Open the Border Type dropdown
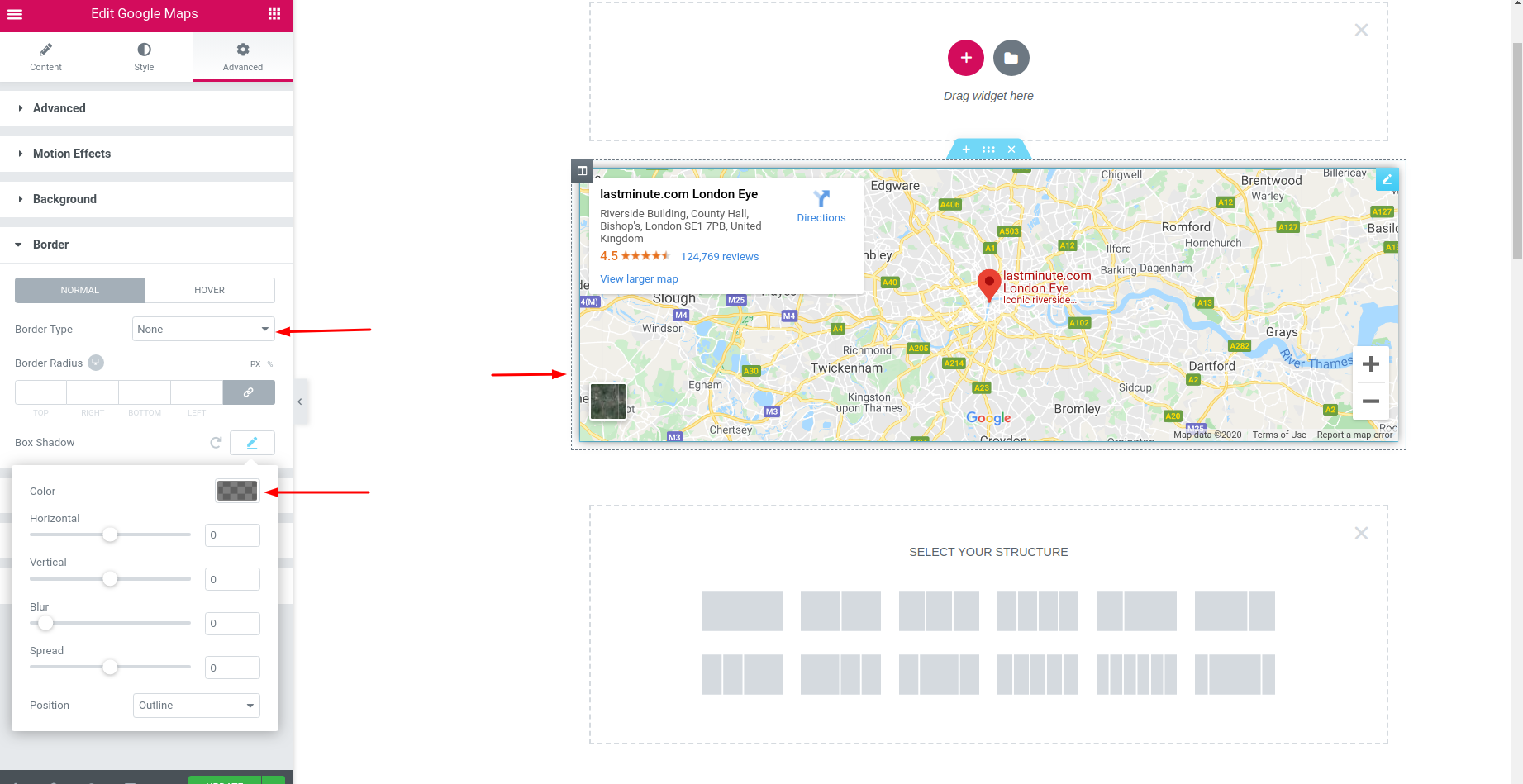 pos(203,329)
